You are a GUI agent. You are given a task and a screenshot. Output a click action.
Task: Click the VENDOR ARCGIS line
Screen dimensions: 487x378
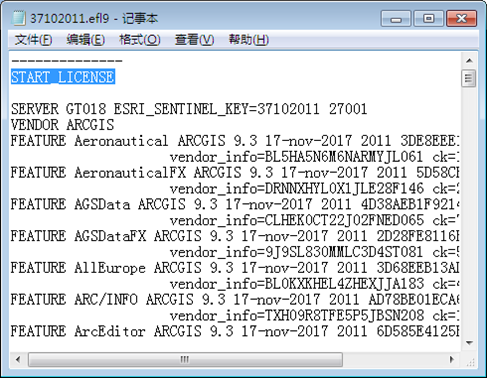coord(62,125)
